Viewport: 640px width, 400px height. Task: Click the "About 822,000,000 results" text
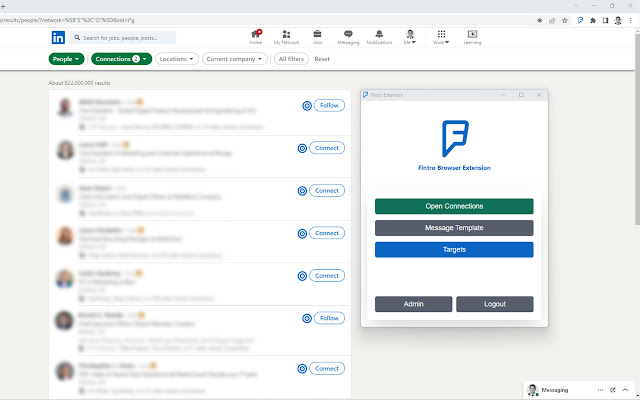[79, 83]
